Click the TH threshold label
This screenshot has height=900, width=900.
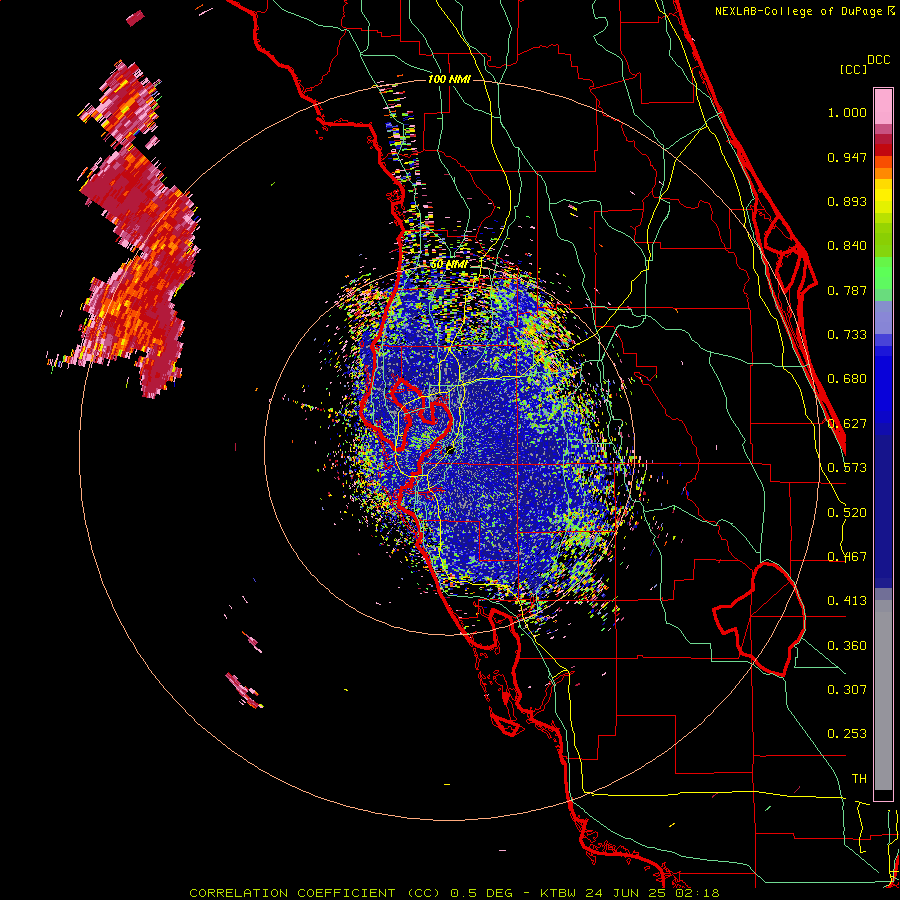point(859,779)
